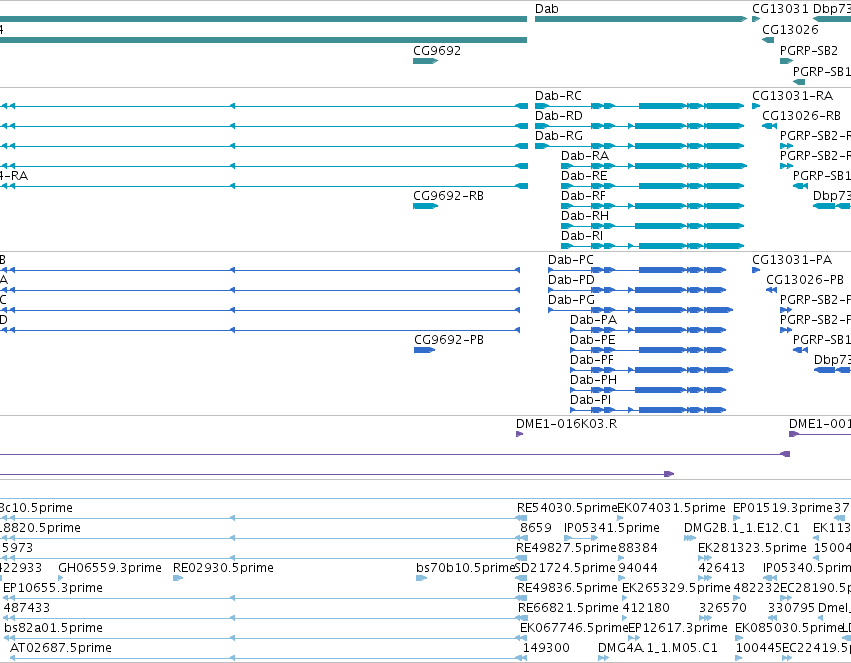The height and width of the screenshot is (663, 851).
Task: Select the IP05341.5prime EST
Action: pyautogui.click(x=581, y=538)
